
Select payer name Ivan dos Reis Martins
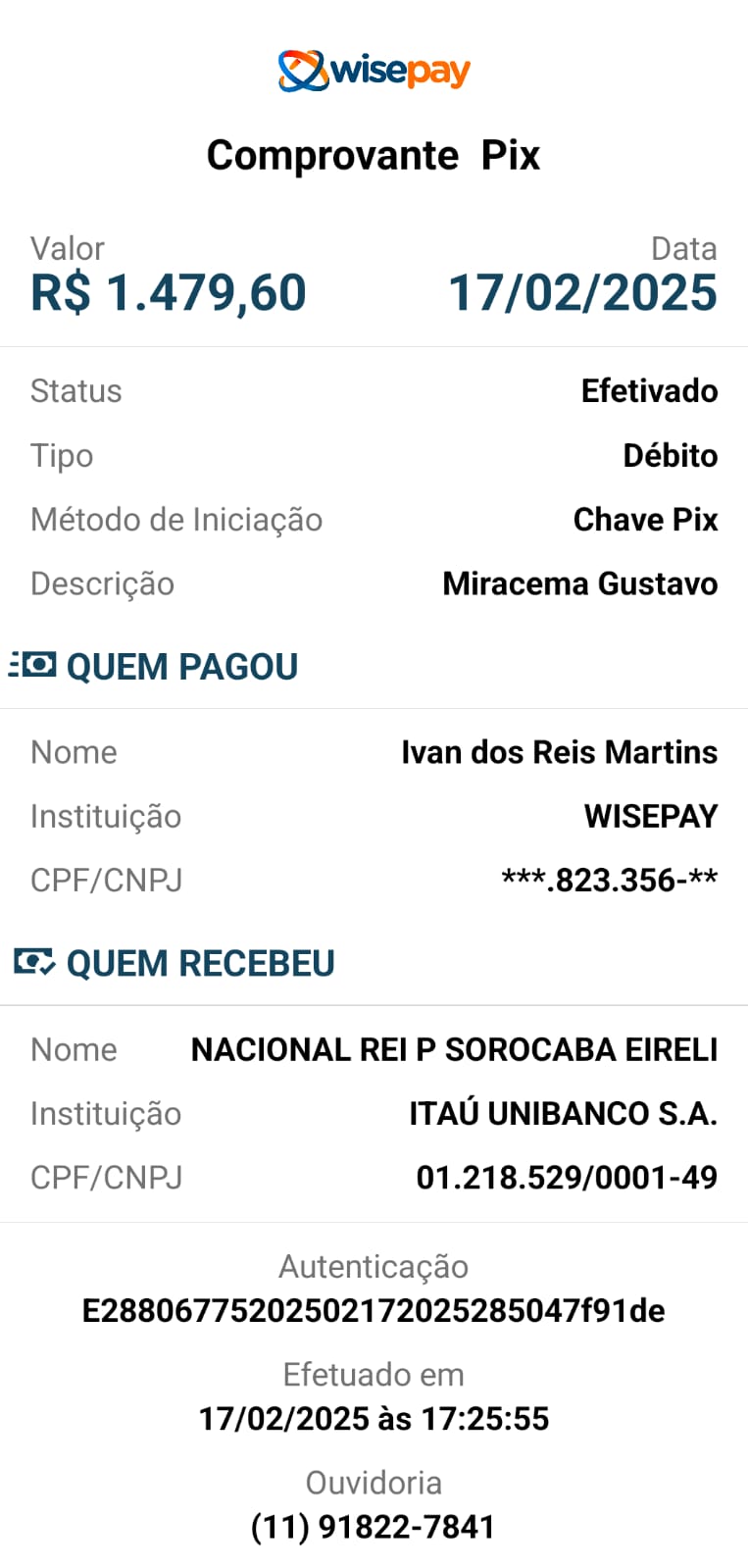(559, 752)
